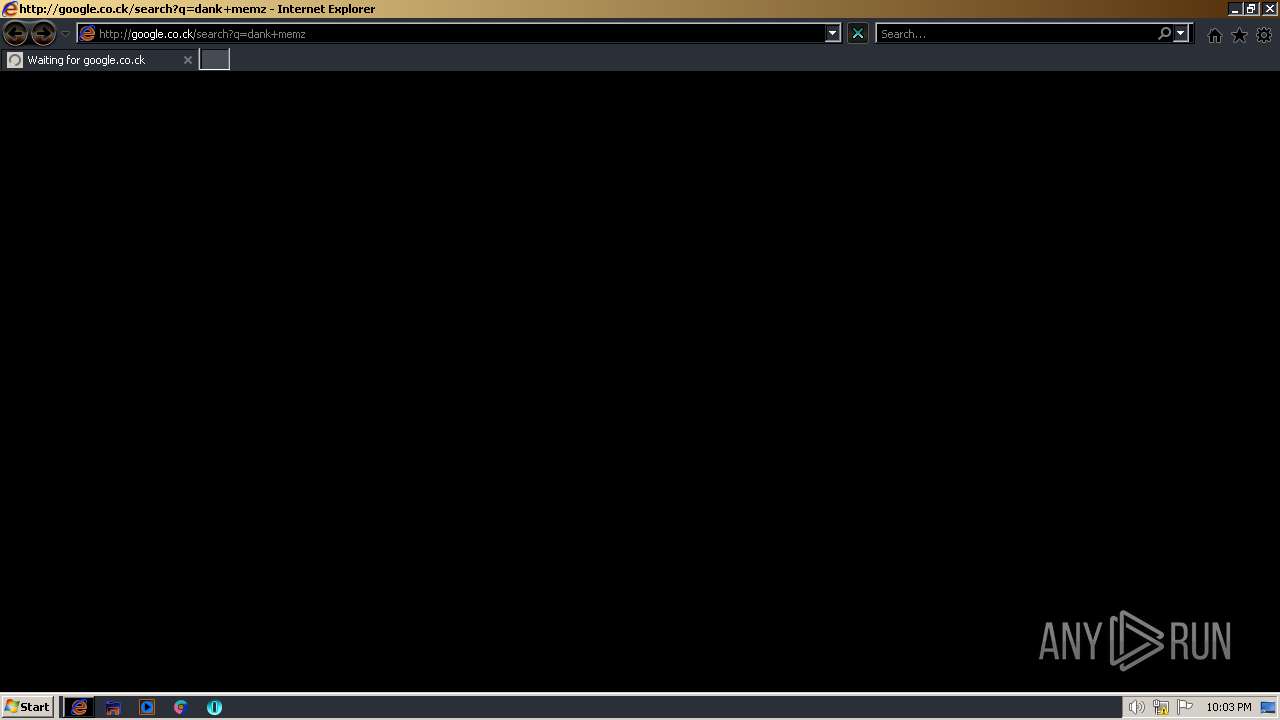Open Windows Explorer from taskbar
This screenshot has height=720, width=1280.
click(x=113, y=707)
